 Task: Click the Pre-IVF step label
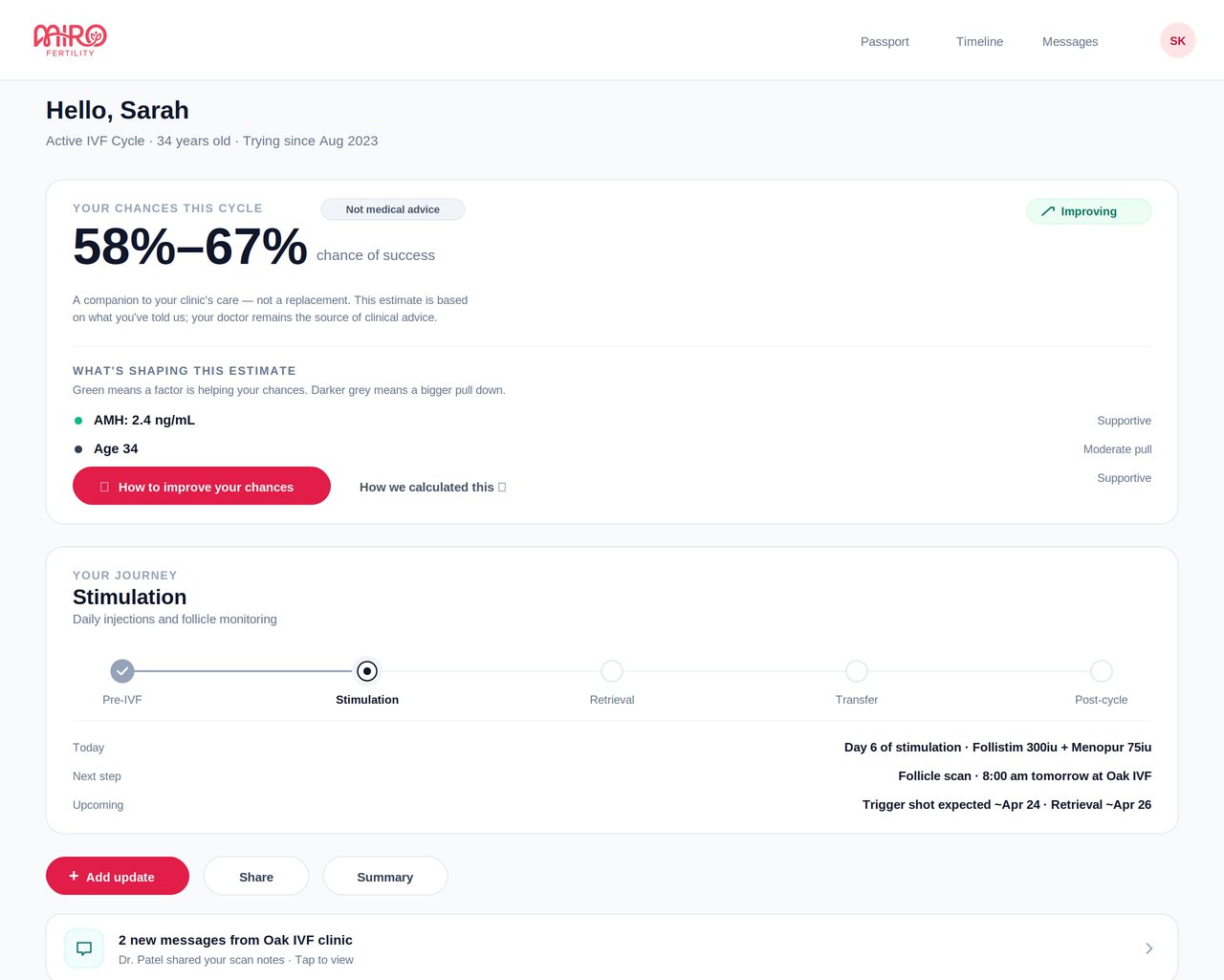(x=122, y=700)
